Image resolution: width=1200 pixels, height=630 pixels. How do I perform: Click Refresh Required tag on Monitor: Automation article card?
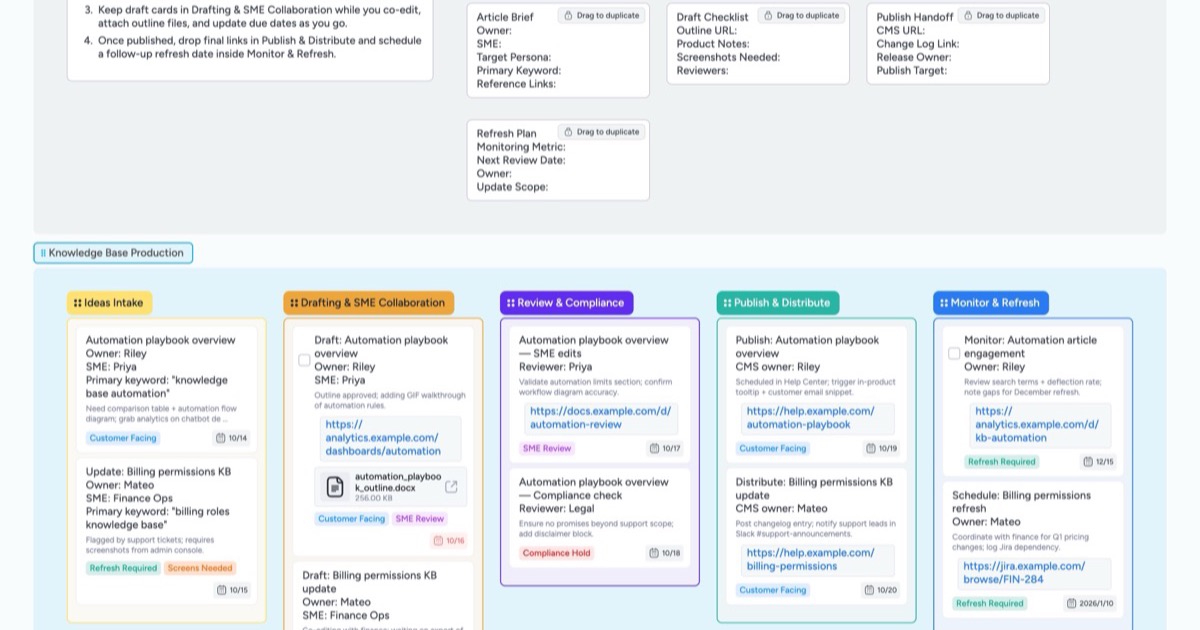[x=1002, y=462]
